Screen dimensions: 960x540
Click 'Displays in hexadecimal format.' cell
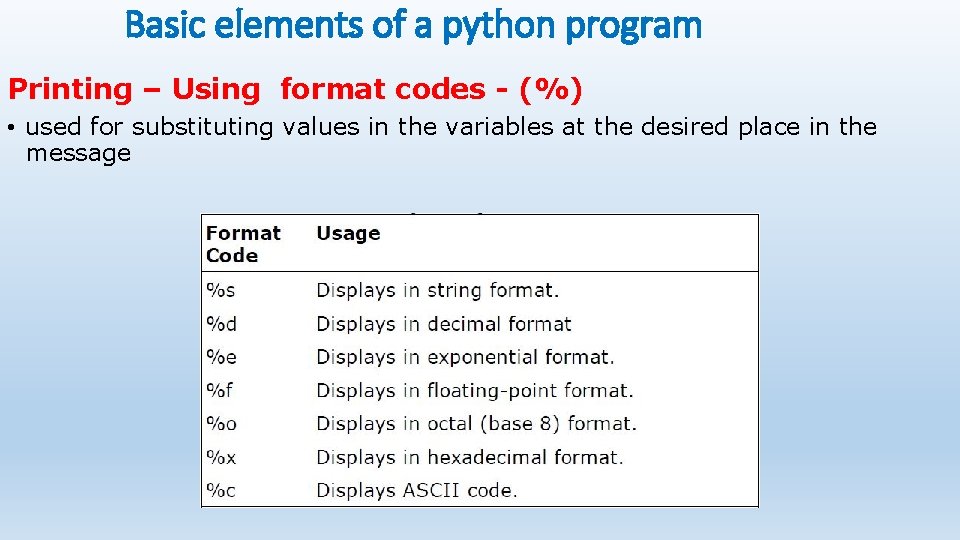(x=470, y=457)
